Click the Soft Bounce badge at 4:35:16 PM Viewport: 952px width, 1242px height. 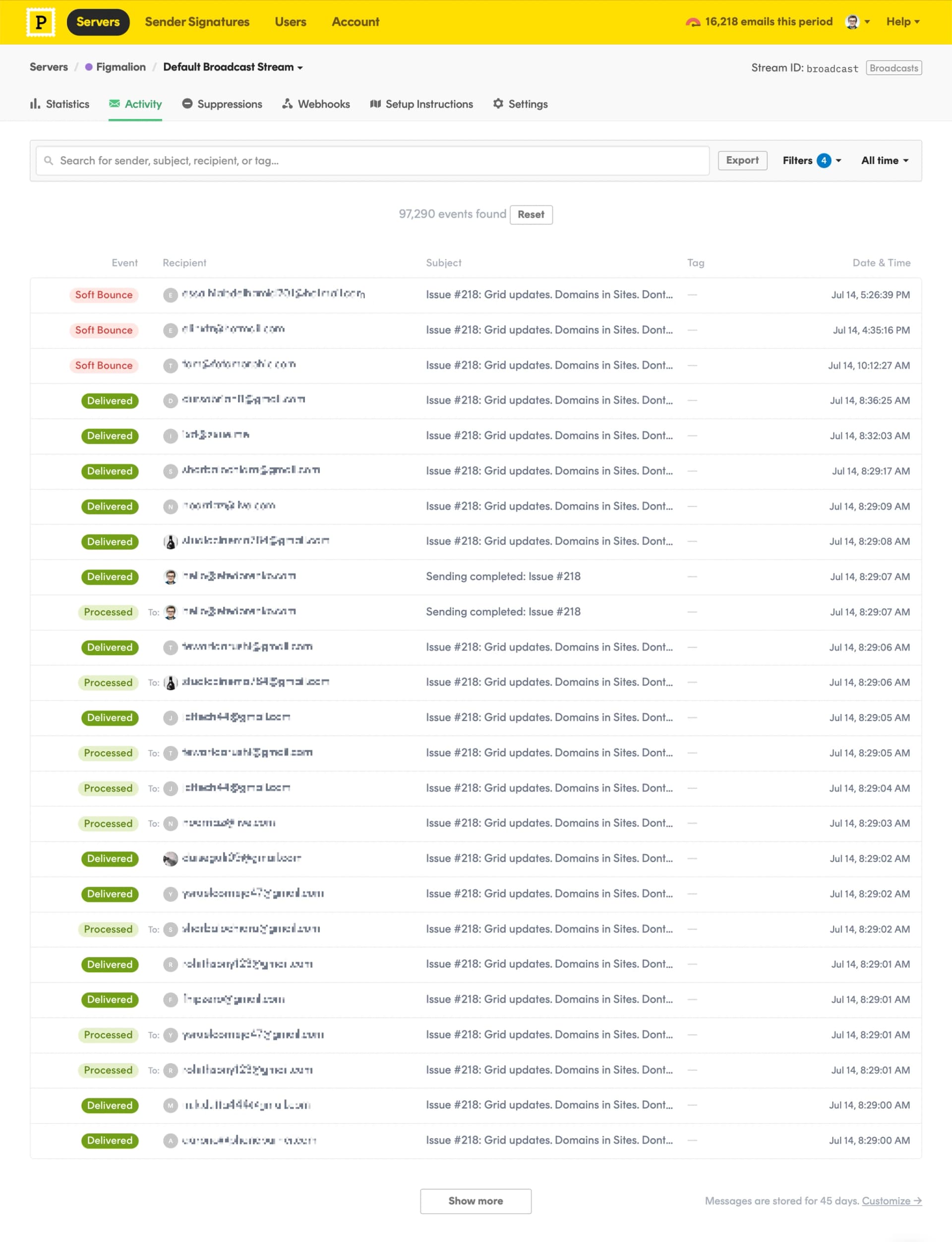click(104, 330)
